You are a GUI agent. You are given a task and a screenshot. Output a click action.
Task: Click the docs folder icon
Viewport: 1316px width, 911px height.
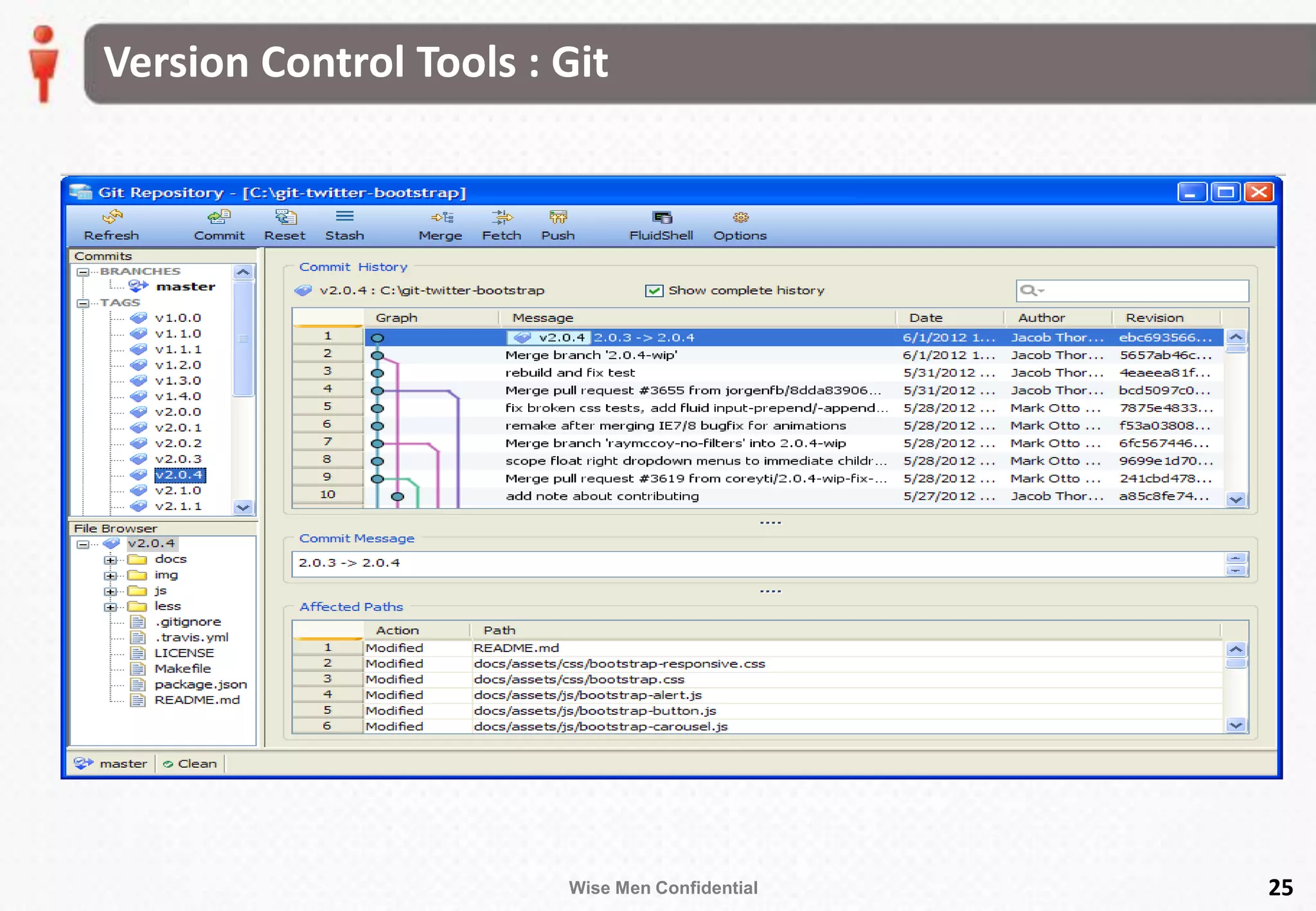pos(137,559)
